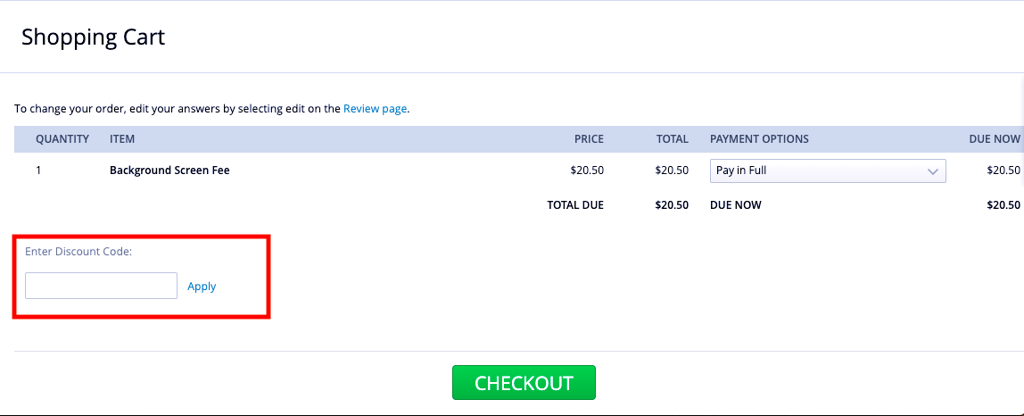Click the TOTAL DUE label
Screen dimensions: 1024x416
575,205
